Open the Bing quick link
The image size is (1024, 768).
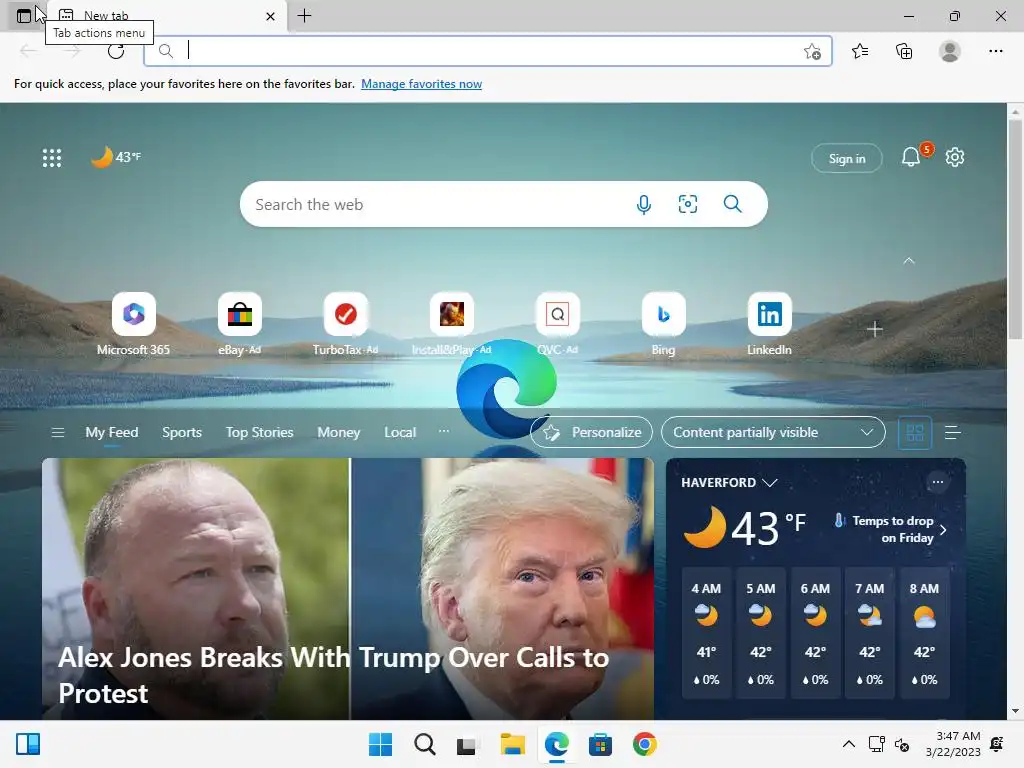pyautogui.click(x=664, y=324)
